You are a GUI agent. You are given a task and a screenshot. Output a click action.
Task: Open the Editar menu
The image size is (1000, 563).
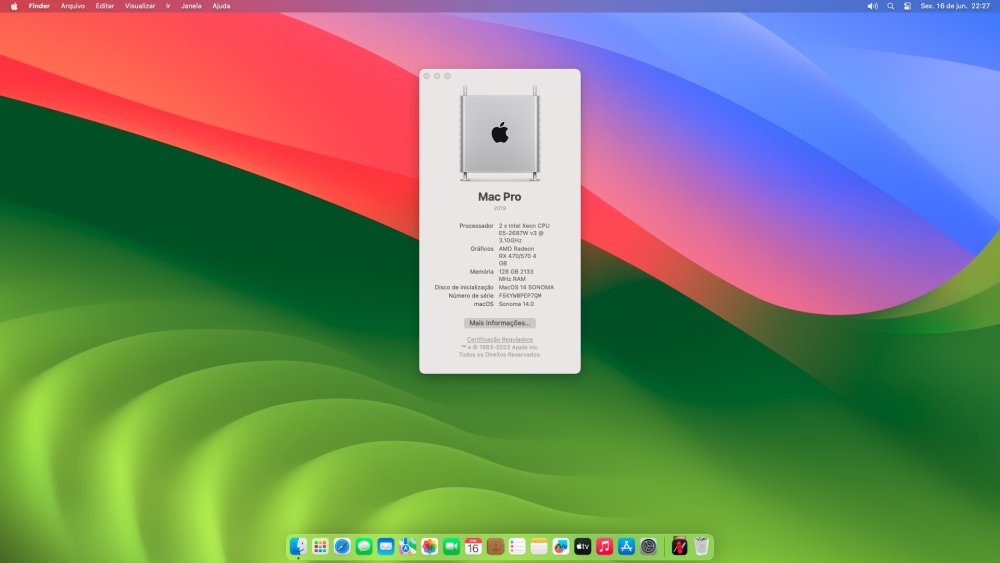point(105,6)
